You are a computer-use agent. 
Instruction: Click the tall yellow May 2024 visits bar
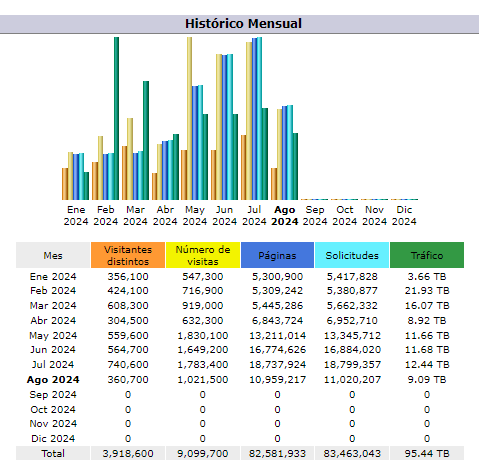coord(189,118)
